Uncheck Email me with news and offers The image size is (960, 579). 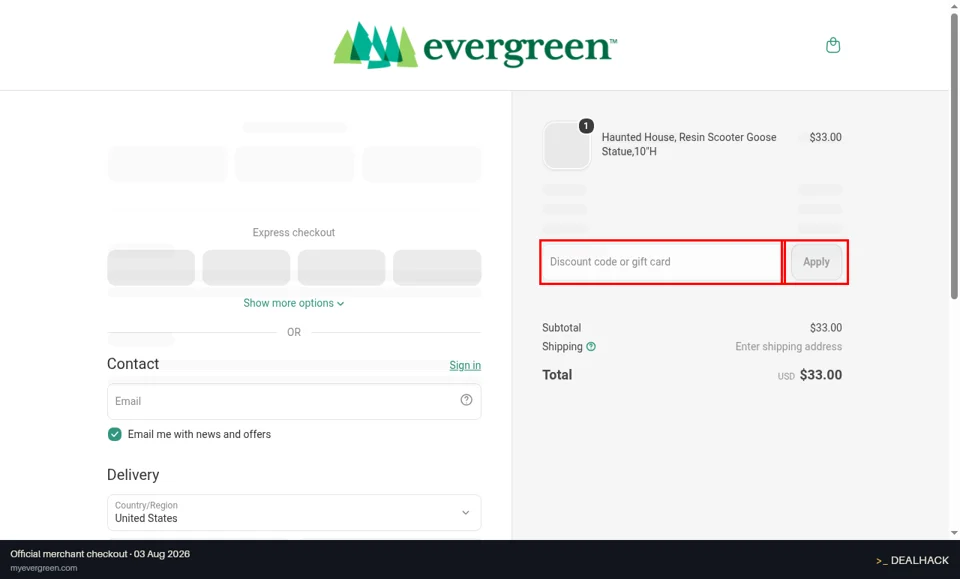click(x=114, y=434)
